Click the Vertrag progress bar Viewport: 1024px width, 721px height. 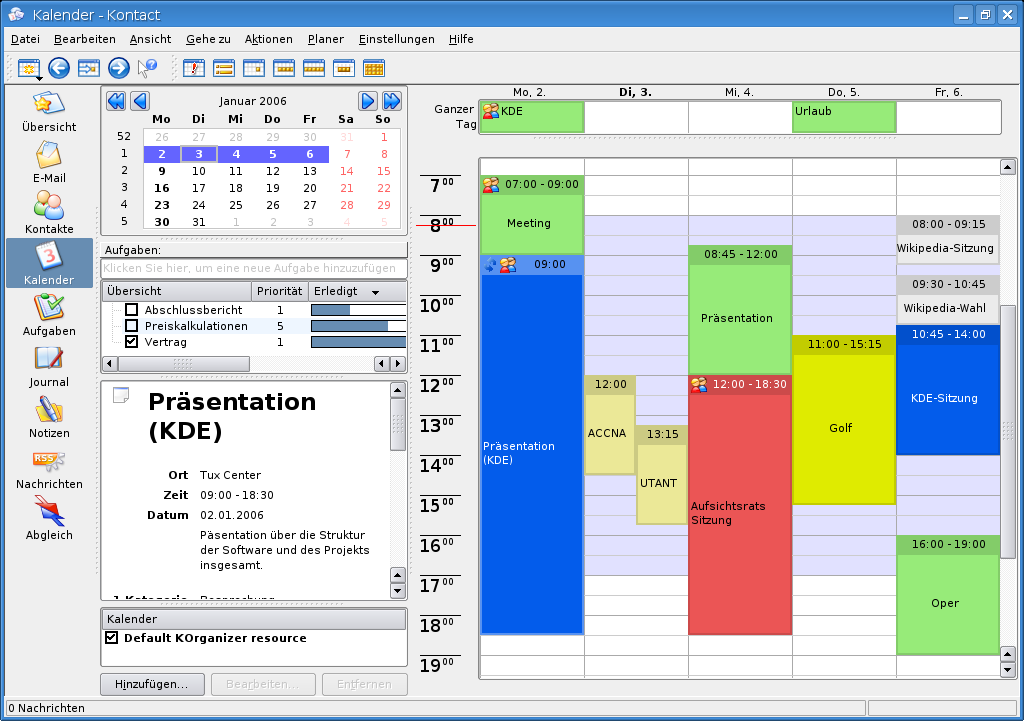click(x=358, y=342)
